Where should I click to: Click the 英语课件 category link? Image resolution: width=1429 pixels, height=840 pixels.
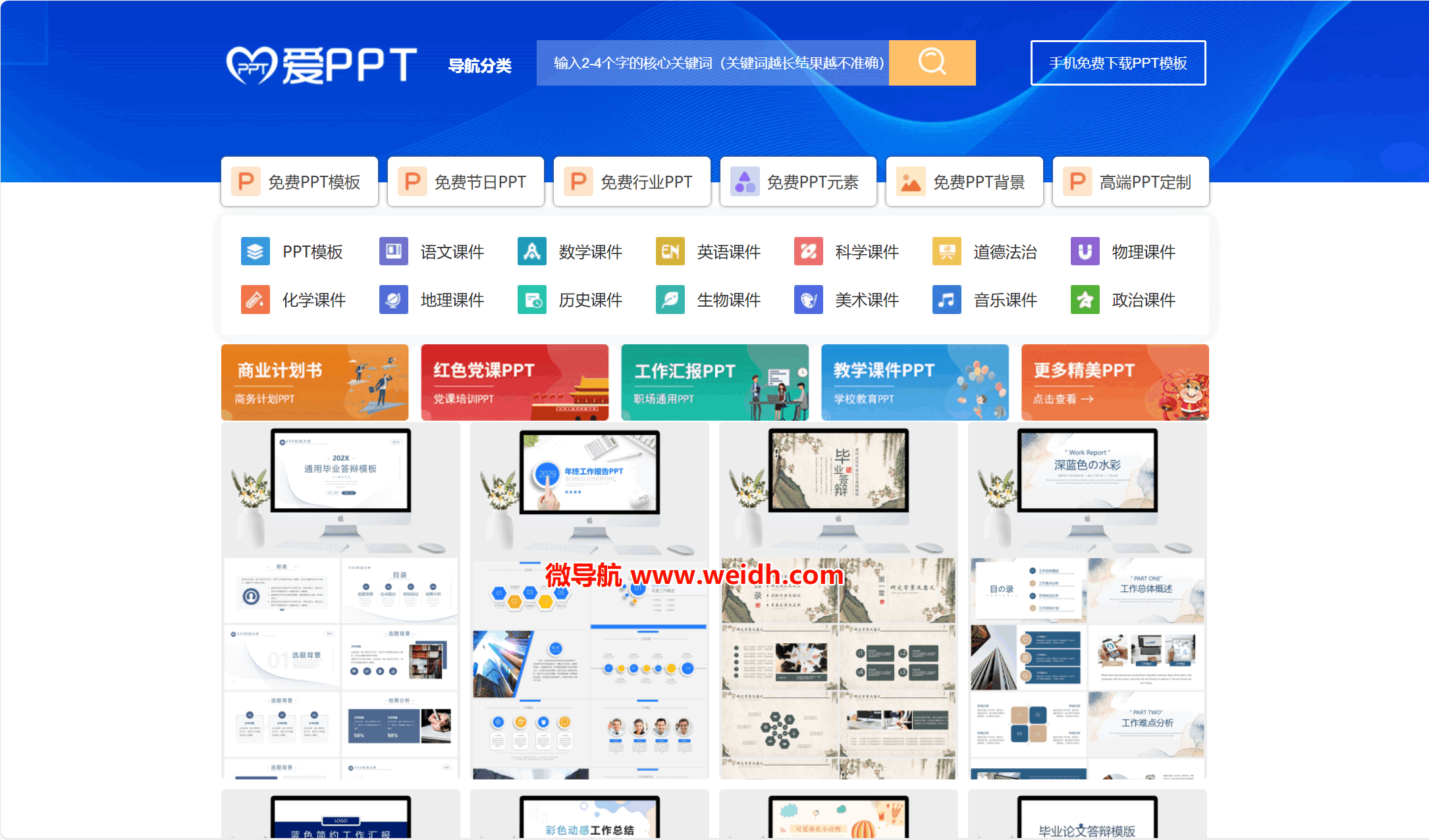729,251
